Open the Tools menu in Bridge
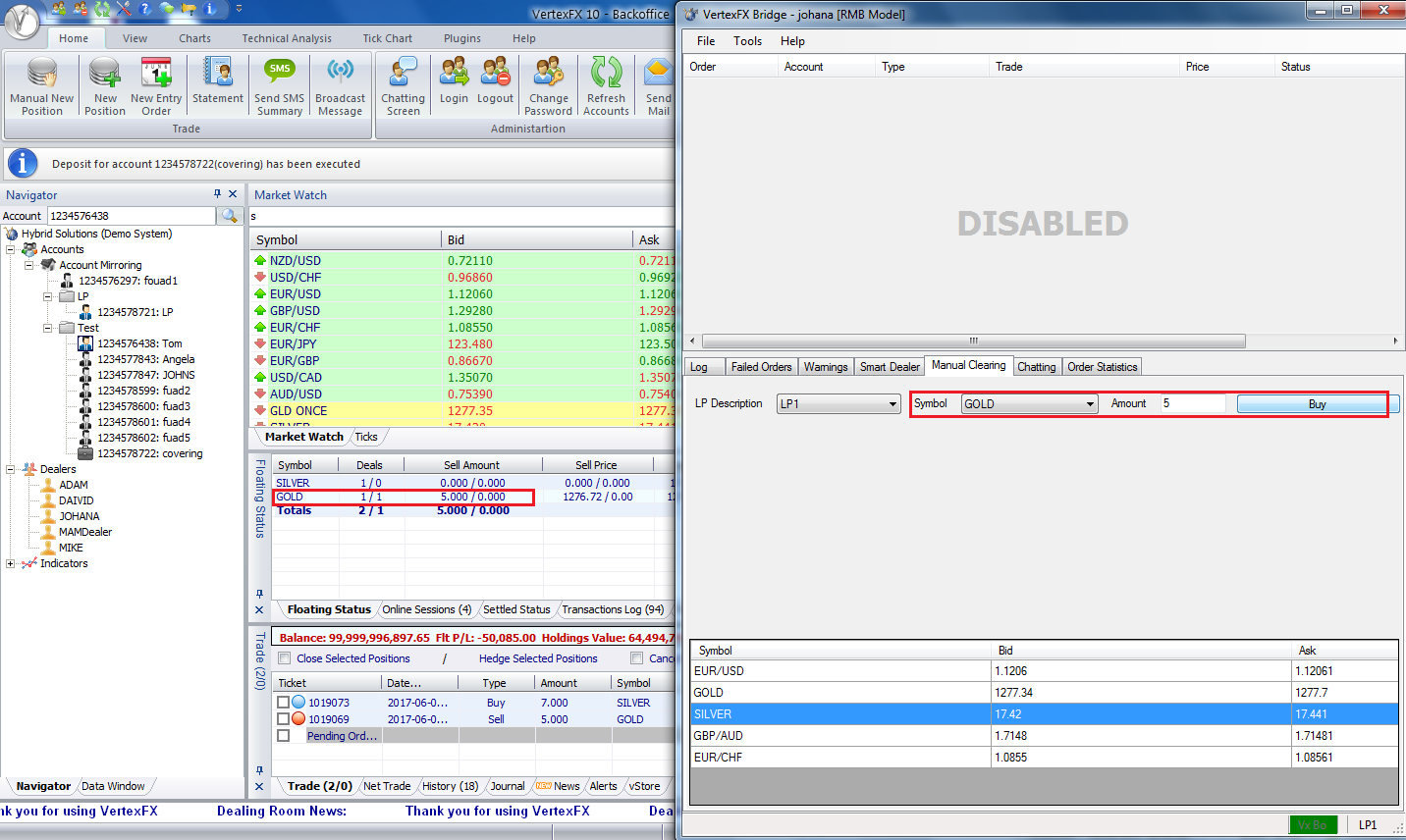This screenshot has height=840, width=1406. pos(747,41)
